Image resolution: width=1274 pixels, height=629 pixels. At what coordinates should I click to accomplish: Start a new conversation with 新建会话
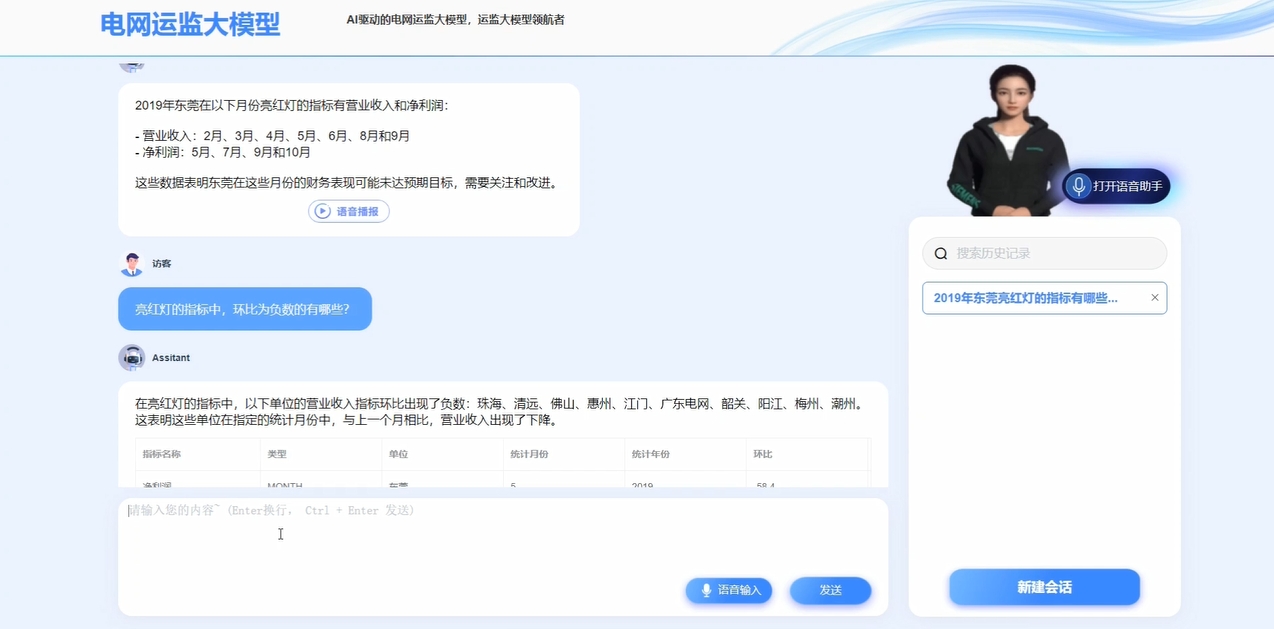pyautogui.click(x=1044, y=587)
